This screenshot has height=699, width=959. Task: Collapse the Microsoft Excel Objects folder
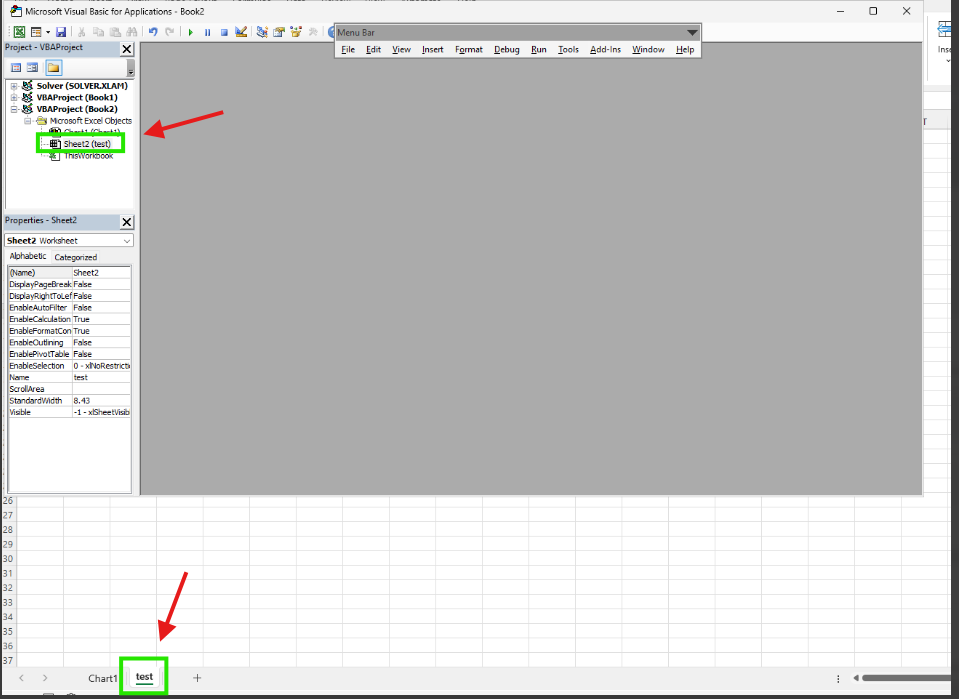pos(28,121)
